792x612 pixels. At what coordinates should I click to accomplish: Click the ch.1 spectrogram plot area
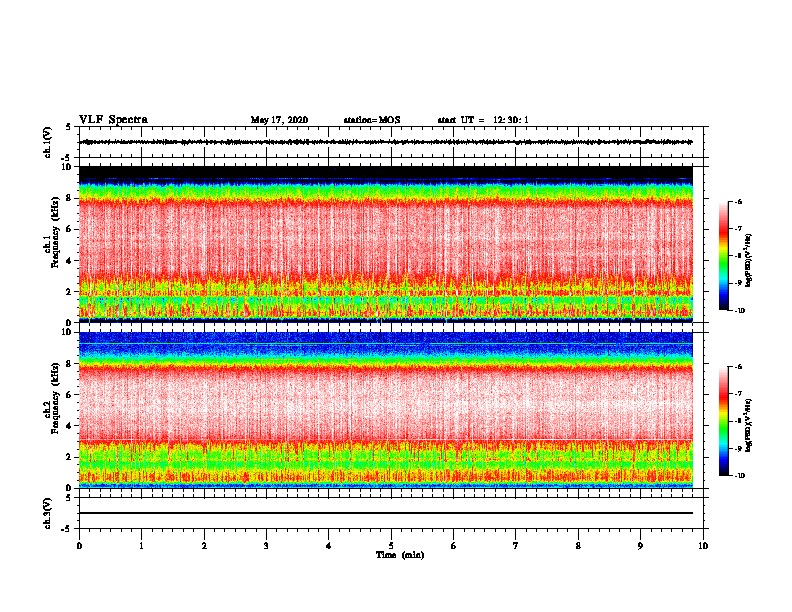point(386,244)
